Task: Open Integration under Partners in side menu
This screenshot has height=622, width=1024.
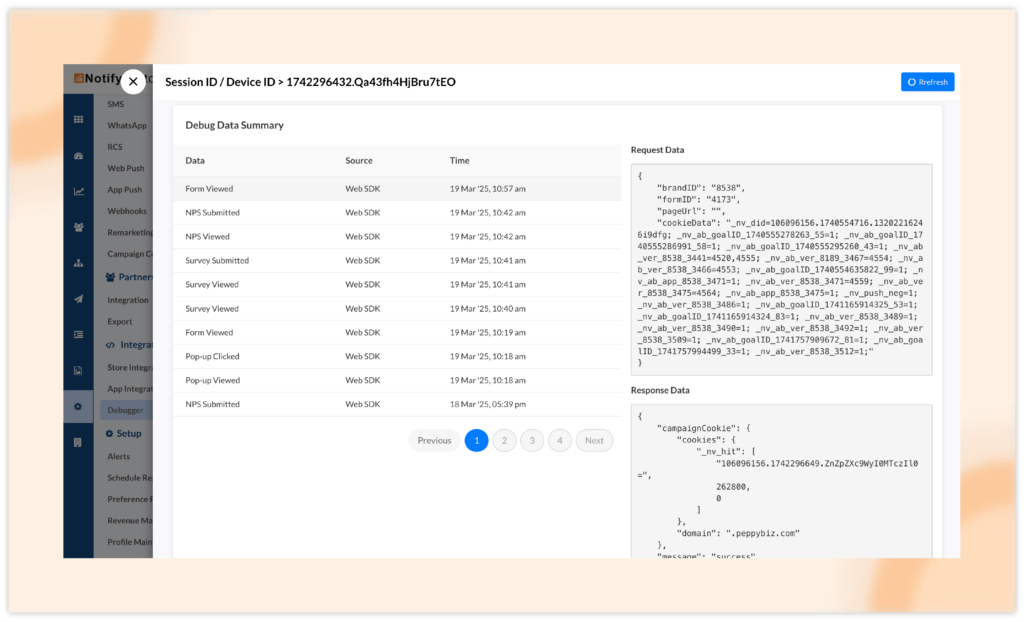Action: tap(128, 300)
